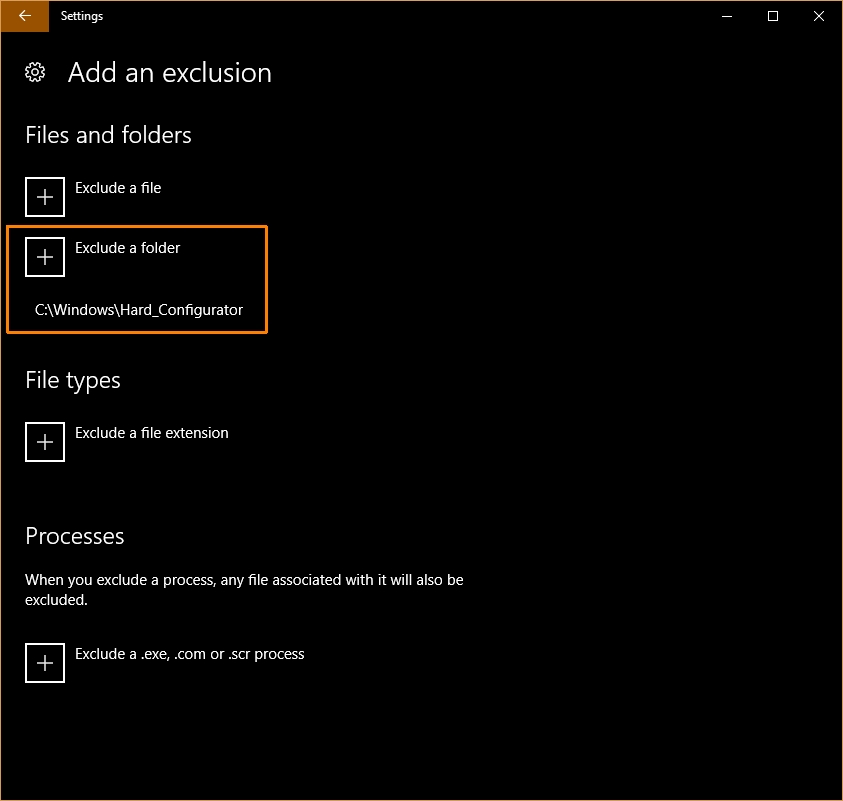The height and width of the screenshot is (801, 843).
Task: Click the Files and folders section heading
Action: [108, 135]
